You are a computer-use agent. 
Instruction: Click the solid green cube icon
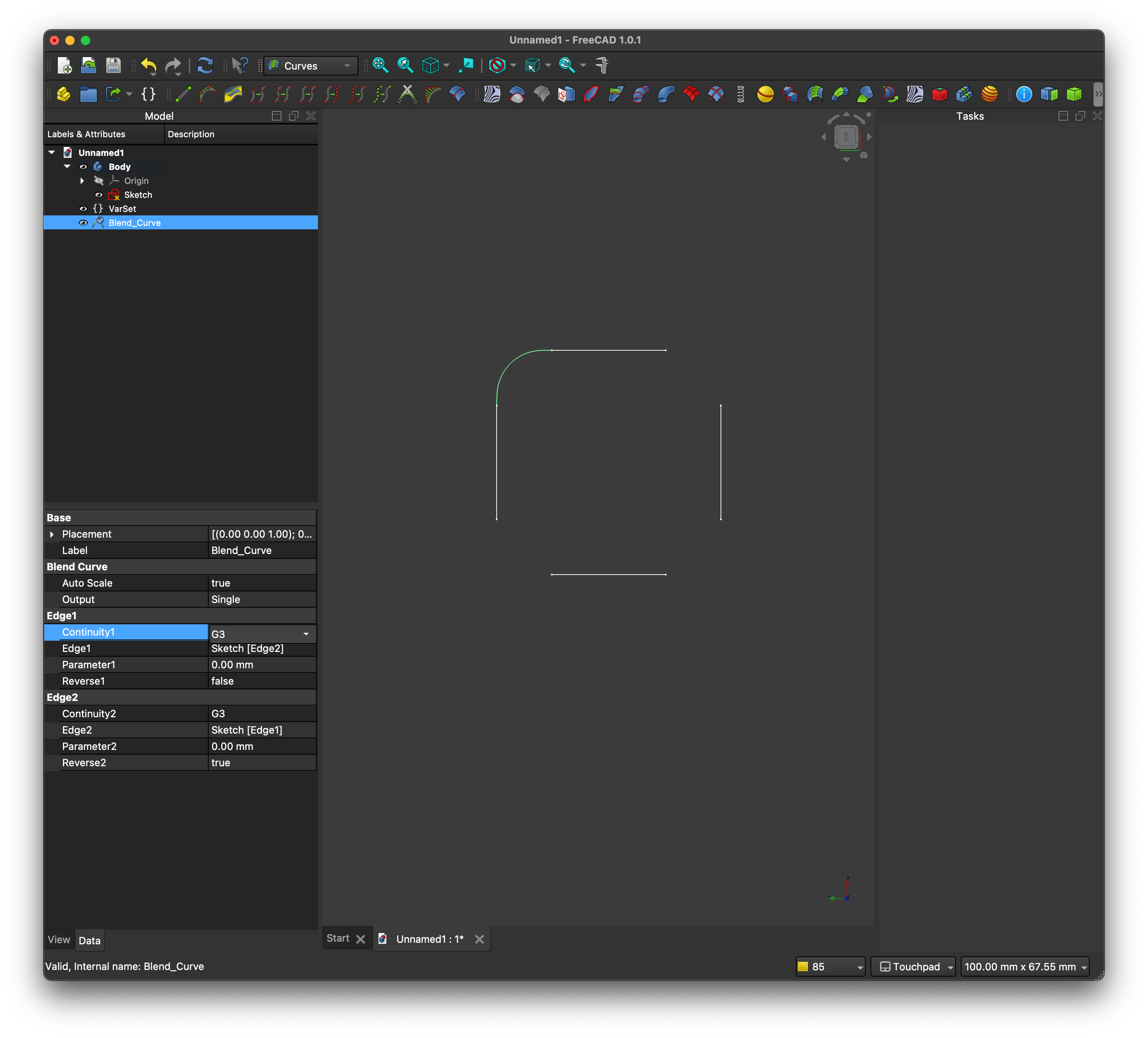[1074, 94]
